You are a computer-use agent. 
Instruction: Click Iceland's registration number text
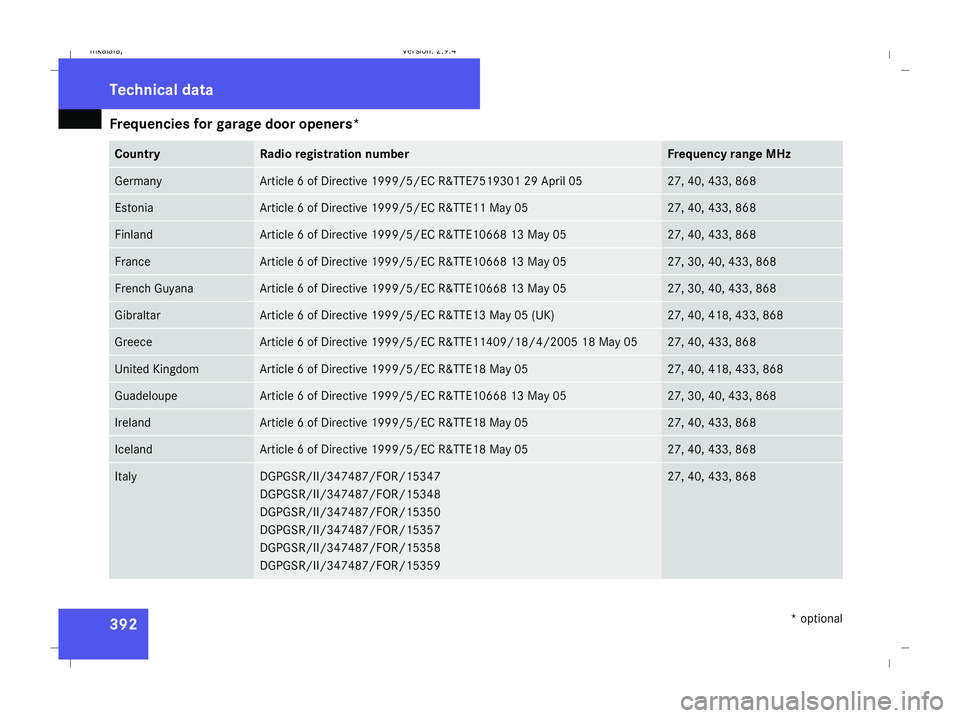[x=394, y=450]
